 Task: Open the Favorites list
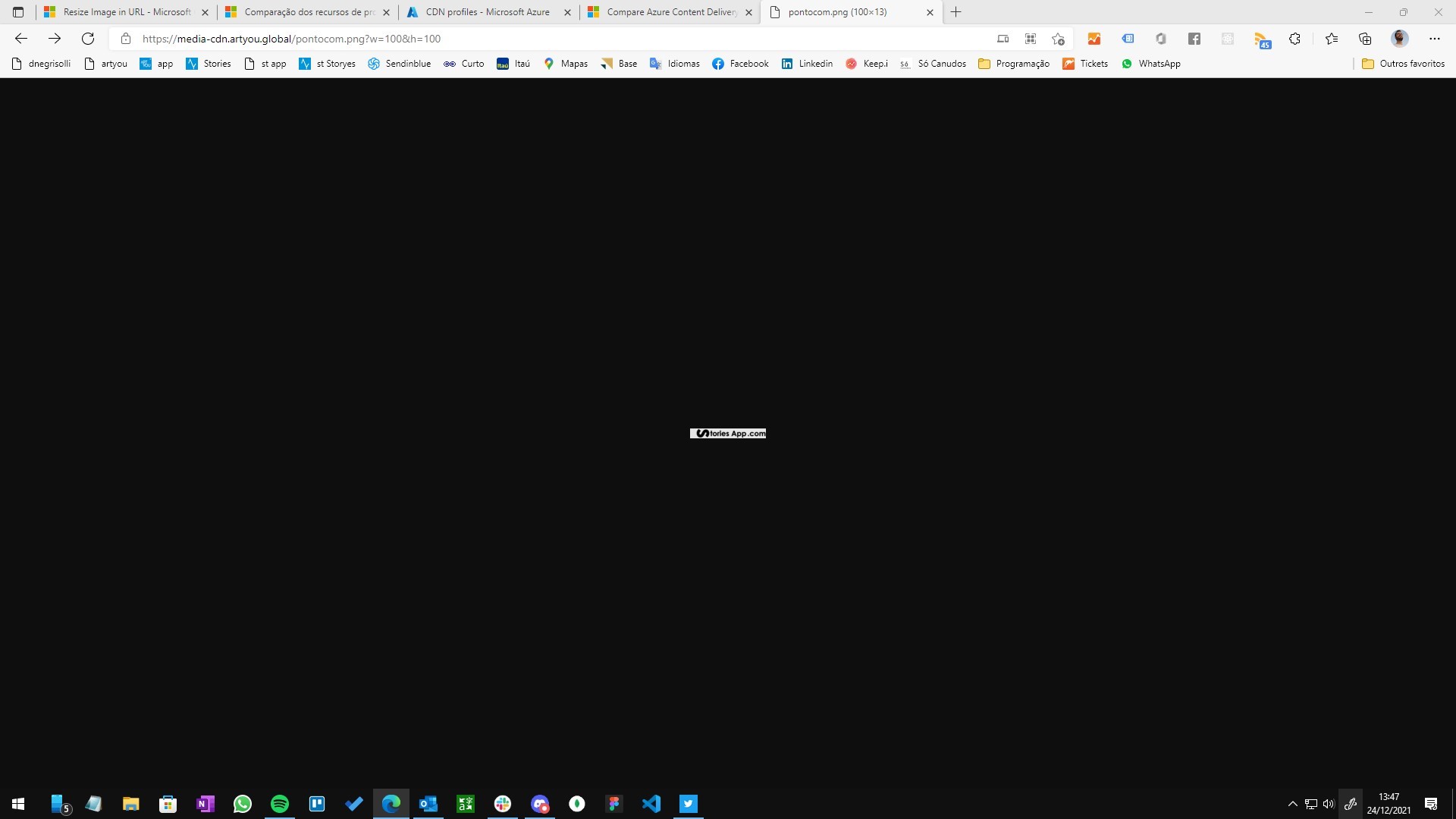pyautogui.click(x=1332, y=39)
